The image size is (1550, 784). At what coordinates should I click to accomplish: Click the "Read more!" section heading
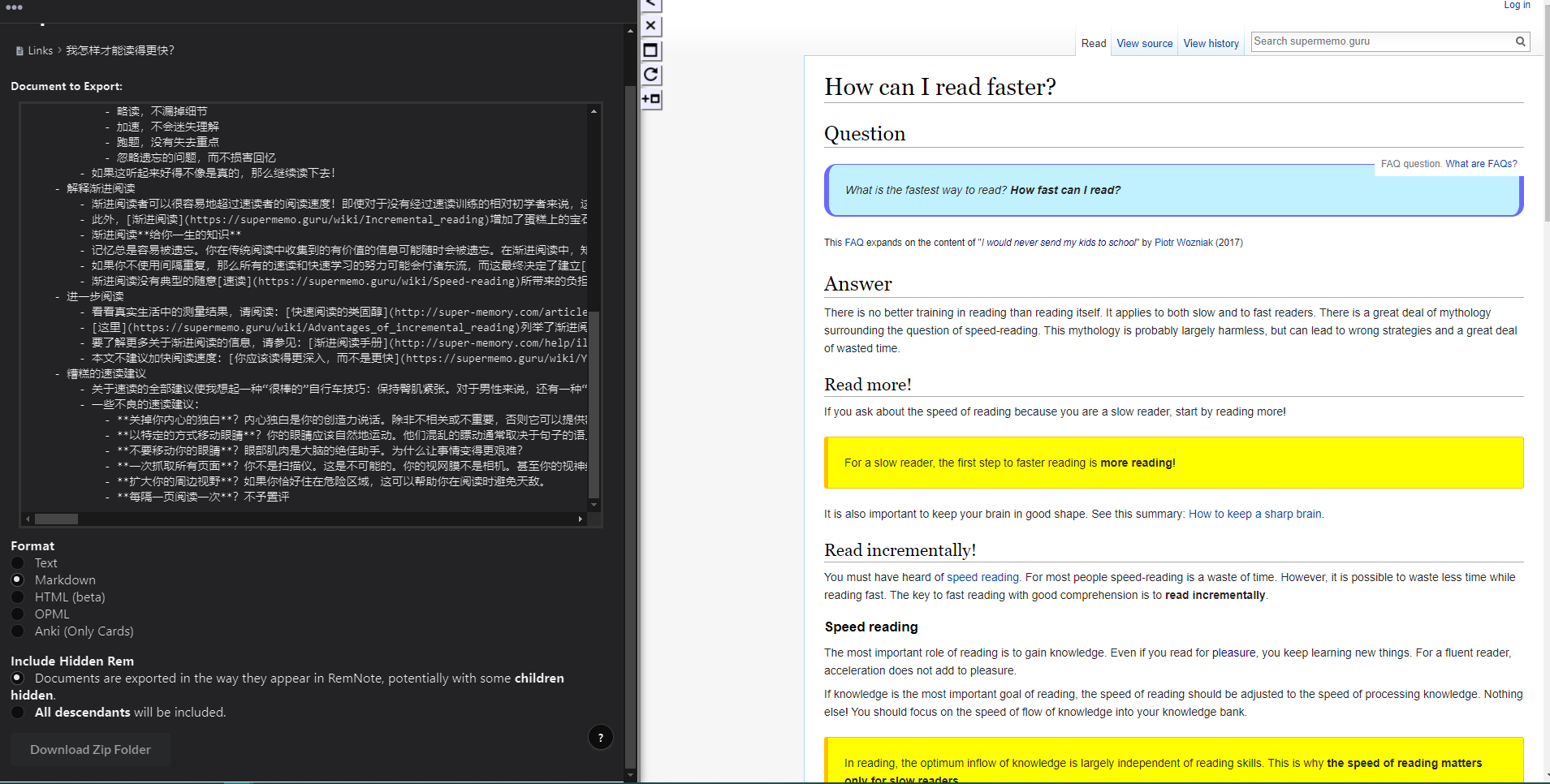pos(868,385)
